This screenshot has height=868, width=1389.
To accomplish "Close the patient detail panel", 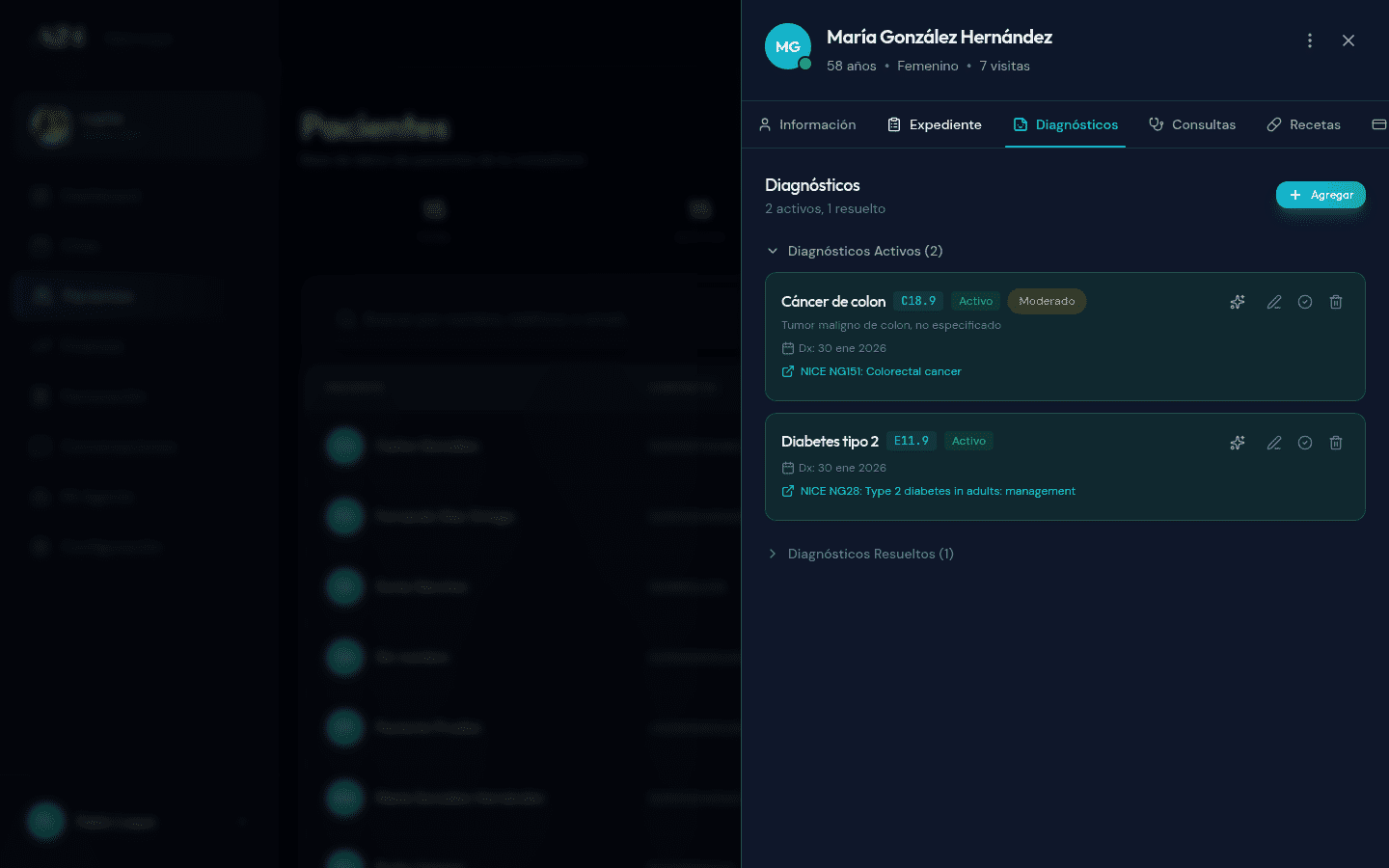I will coord(1348,41).
